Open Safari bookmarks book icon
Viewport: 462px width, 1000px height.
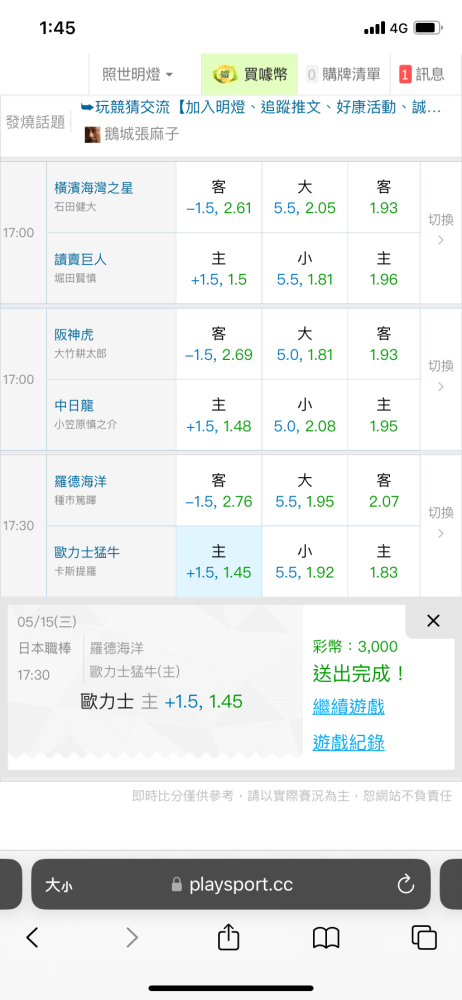[326, 938]
